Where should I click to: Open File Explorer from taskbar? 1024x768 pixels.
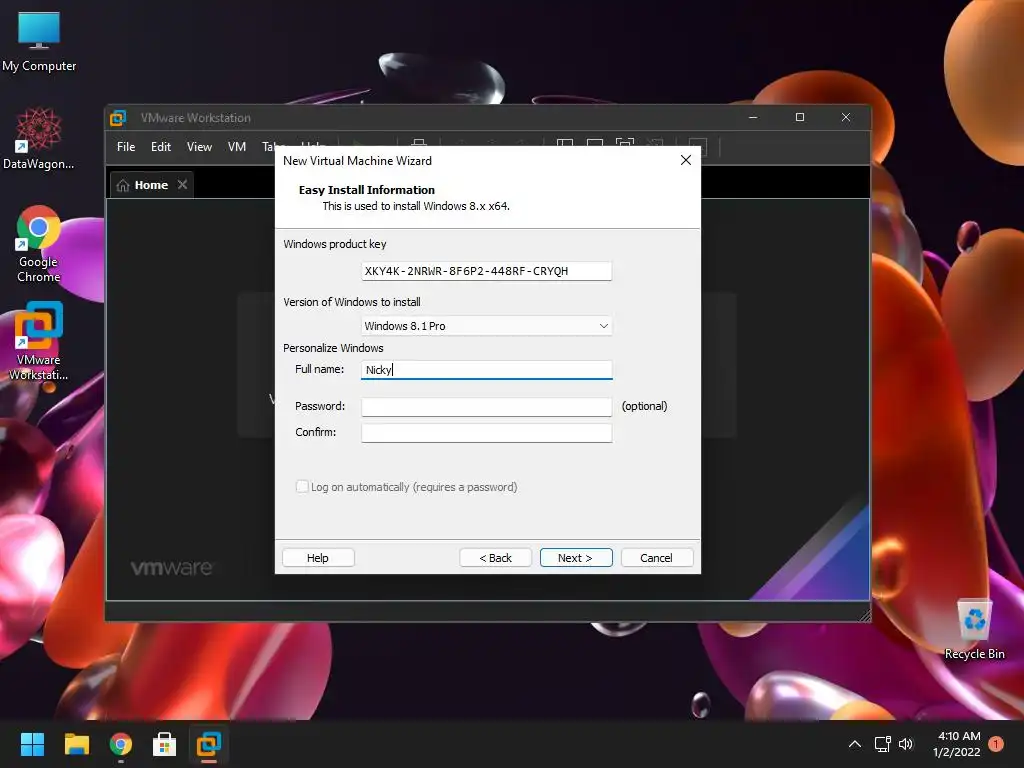(x=76, y=744)
